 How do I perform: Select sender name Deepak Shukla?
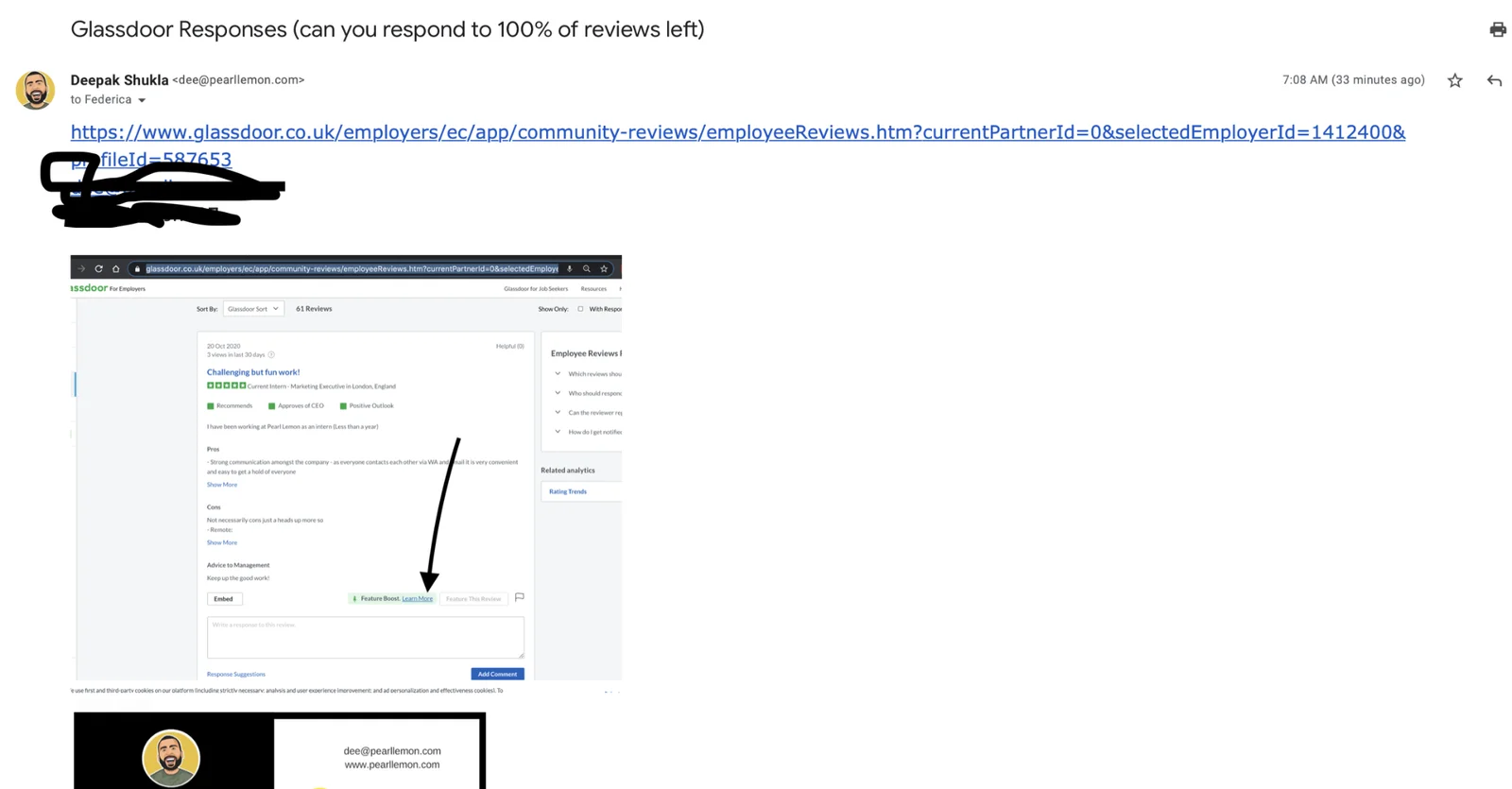(119, 80)
